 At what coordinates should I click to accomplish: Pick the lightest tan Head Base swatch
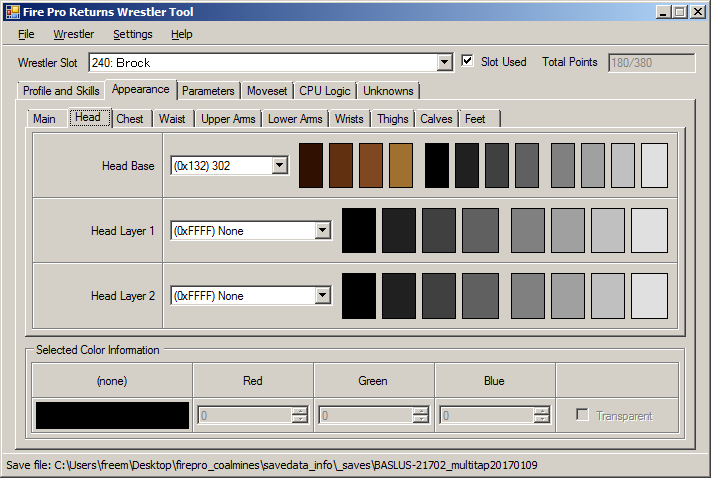coord(401,165)
